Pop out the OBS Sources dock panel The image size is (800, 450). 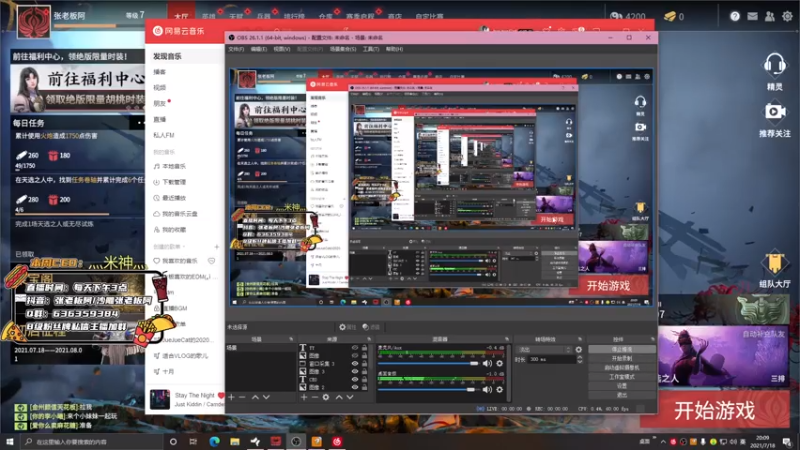(x=369, y=339)
